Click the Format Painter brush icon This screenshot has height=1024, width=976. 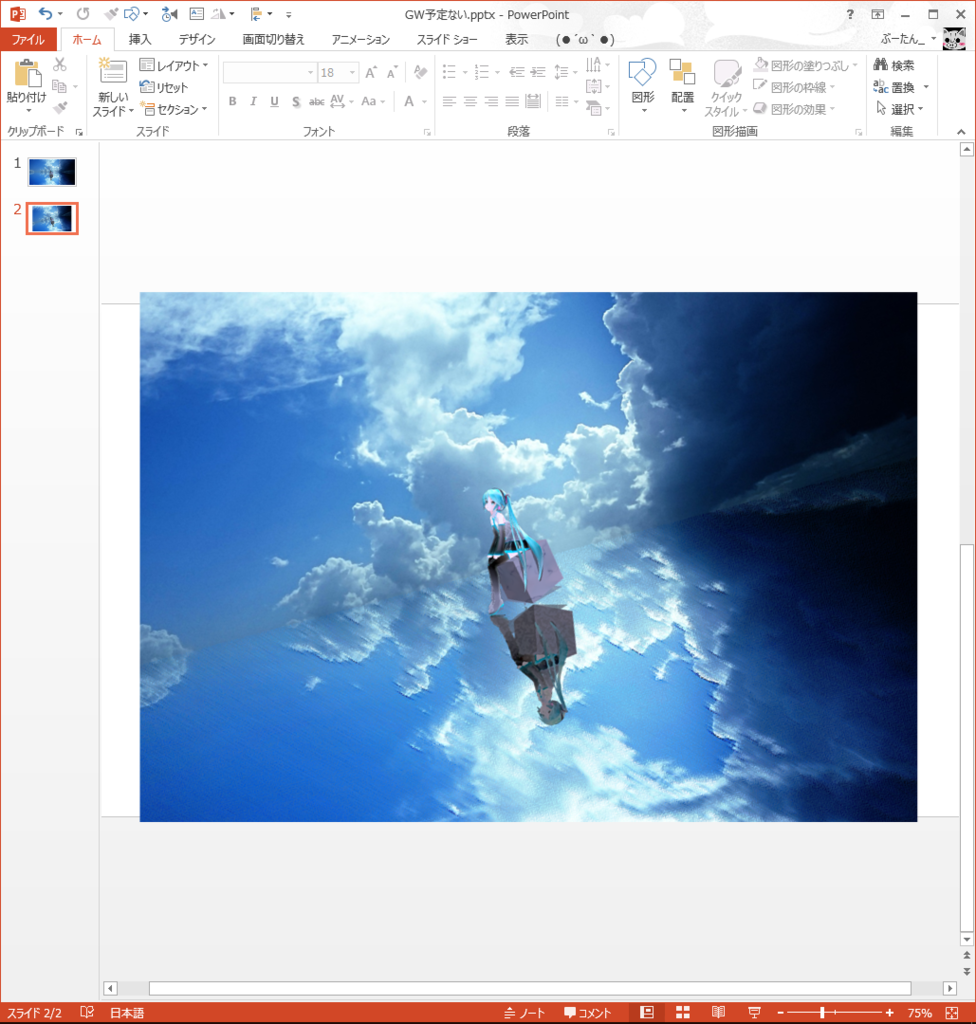coord(59,108)
